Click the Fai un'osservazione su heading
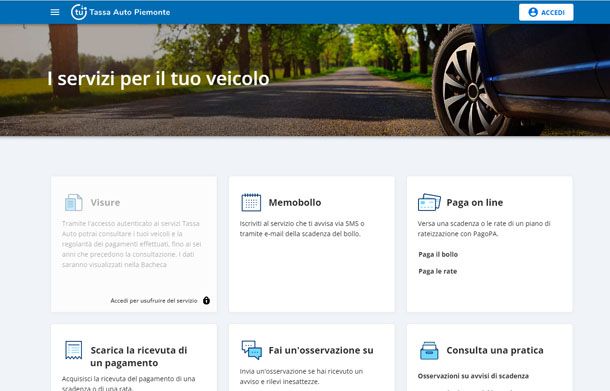 coord(321,350)
